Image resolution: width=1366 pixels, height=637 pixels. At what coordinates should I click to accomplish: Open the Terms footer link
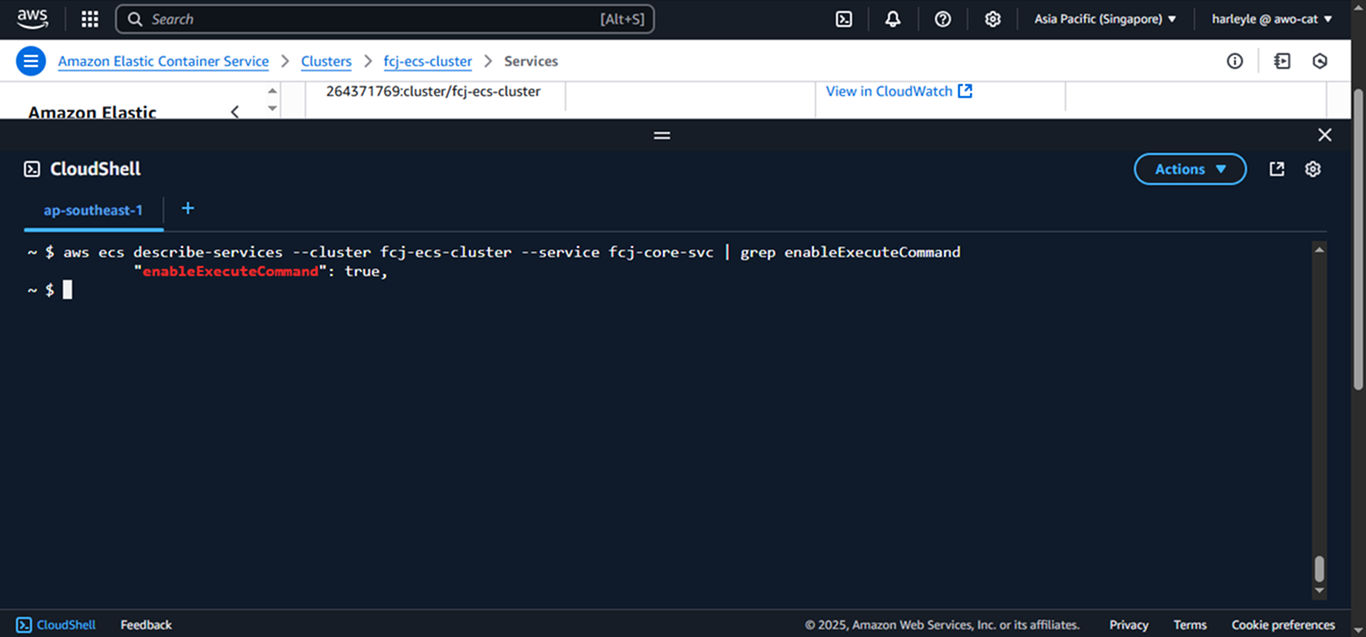[x=1190, y=625]
